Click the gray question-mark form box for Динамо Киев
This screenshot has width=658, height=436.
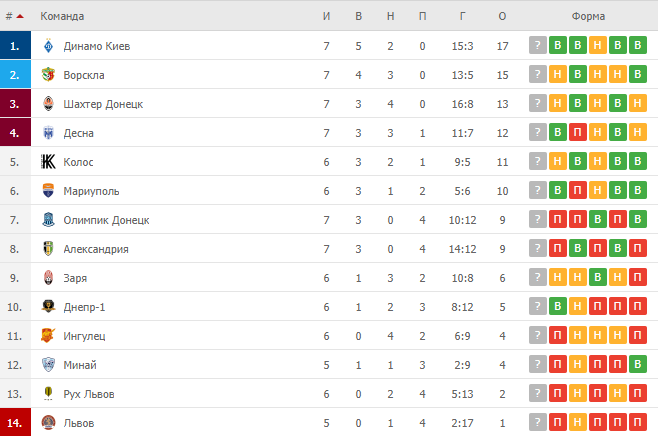point(538,46)
